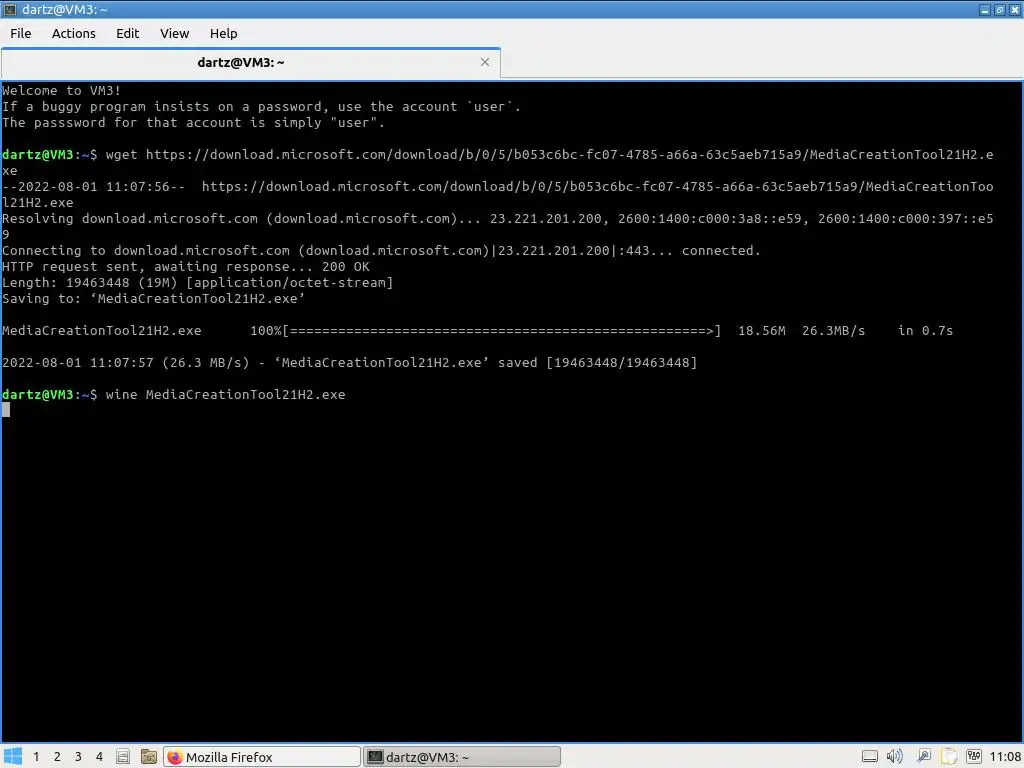Close the terminal window
The image size is (1024, 768).
point(1015,9)
